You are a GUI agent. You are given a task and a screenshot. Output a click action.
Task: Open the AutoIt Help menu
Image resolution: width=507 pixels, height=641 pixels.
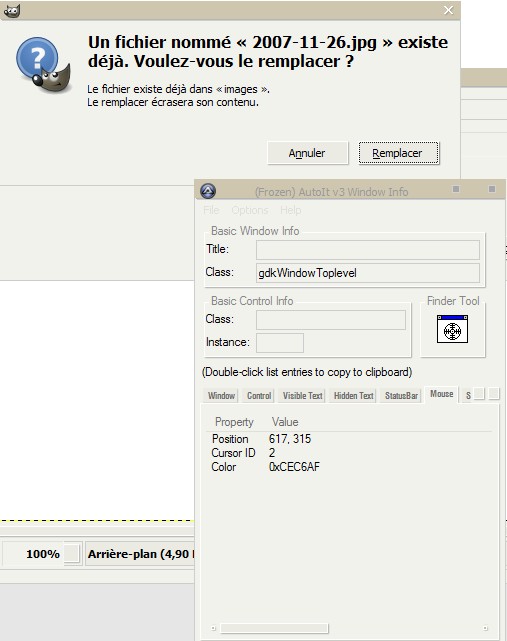click(x=291, y=210)
